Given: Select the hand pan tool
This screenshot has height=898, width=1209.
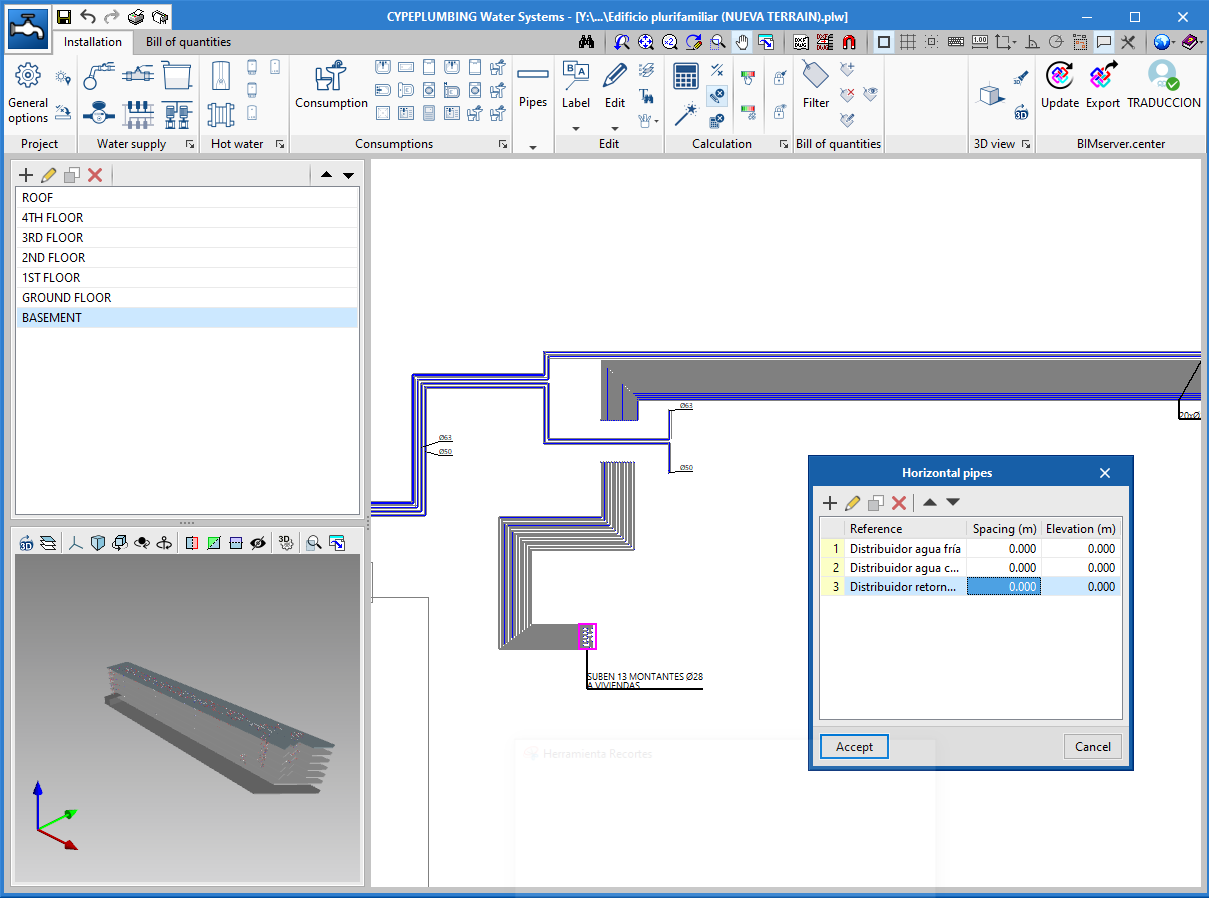Looking at the screenshot, I should pos(742,42).
